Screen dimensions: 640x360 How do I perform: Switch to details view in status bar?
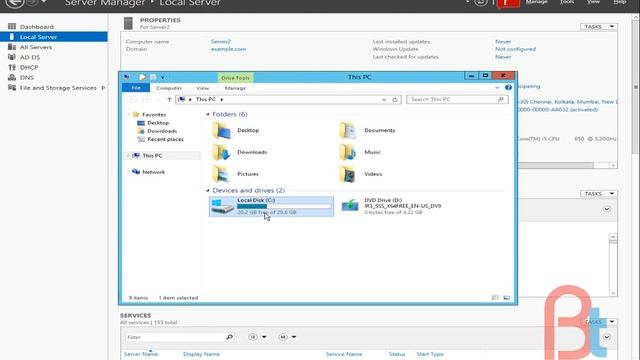pyautogui.click(x=495, y=298)
